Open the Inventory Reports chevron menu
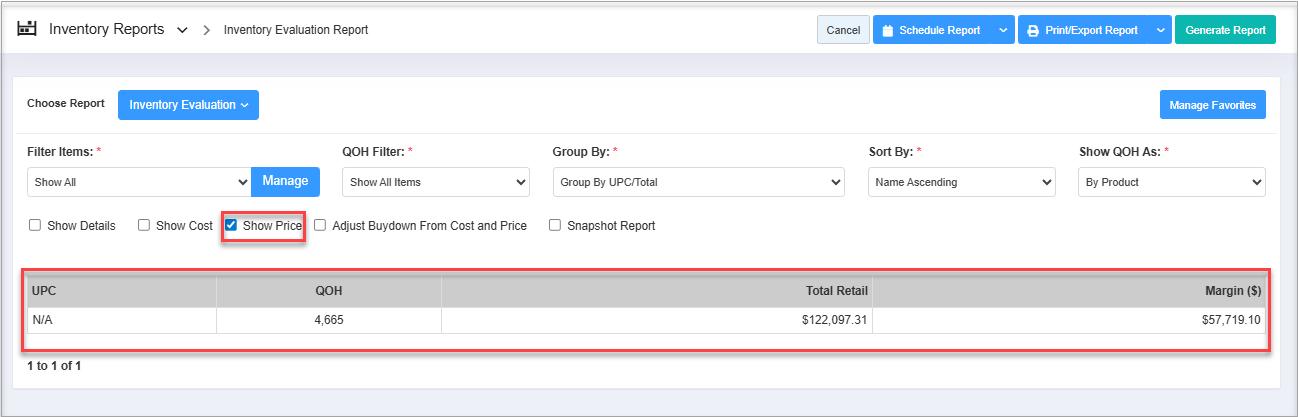This screenshot has height=417, width=1298. click(x=182, y=30)
